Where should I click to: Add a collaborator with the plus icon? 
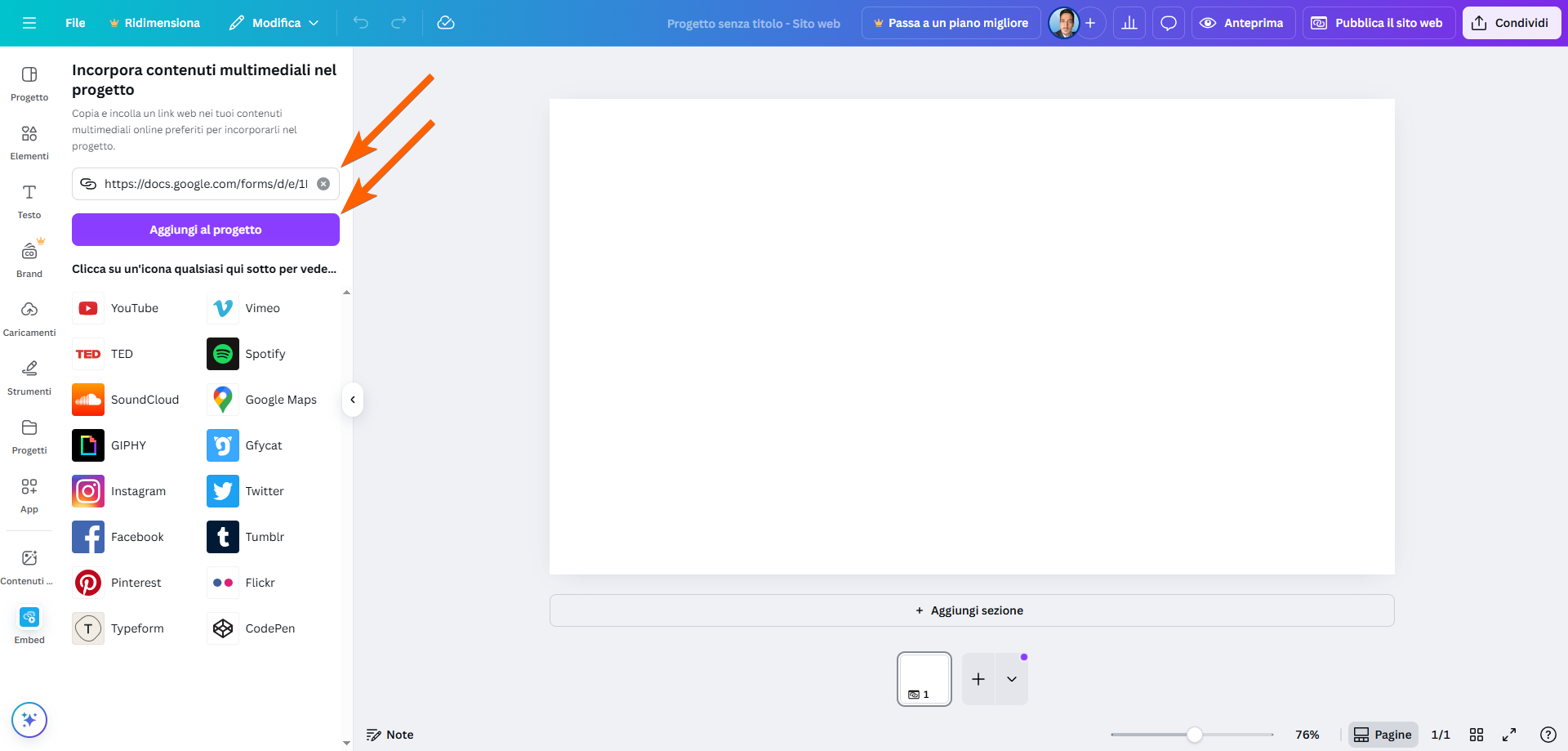click(1090, 23)
